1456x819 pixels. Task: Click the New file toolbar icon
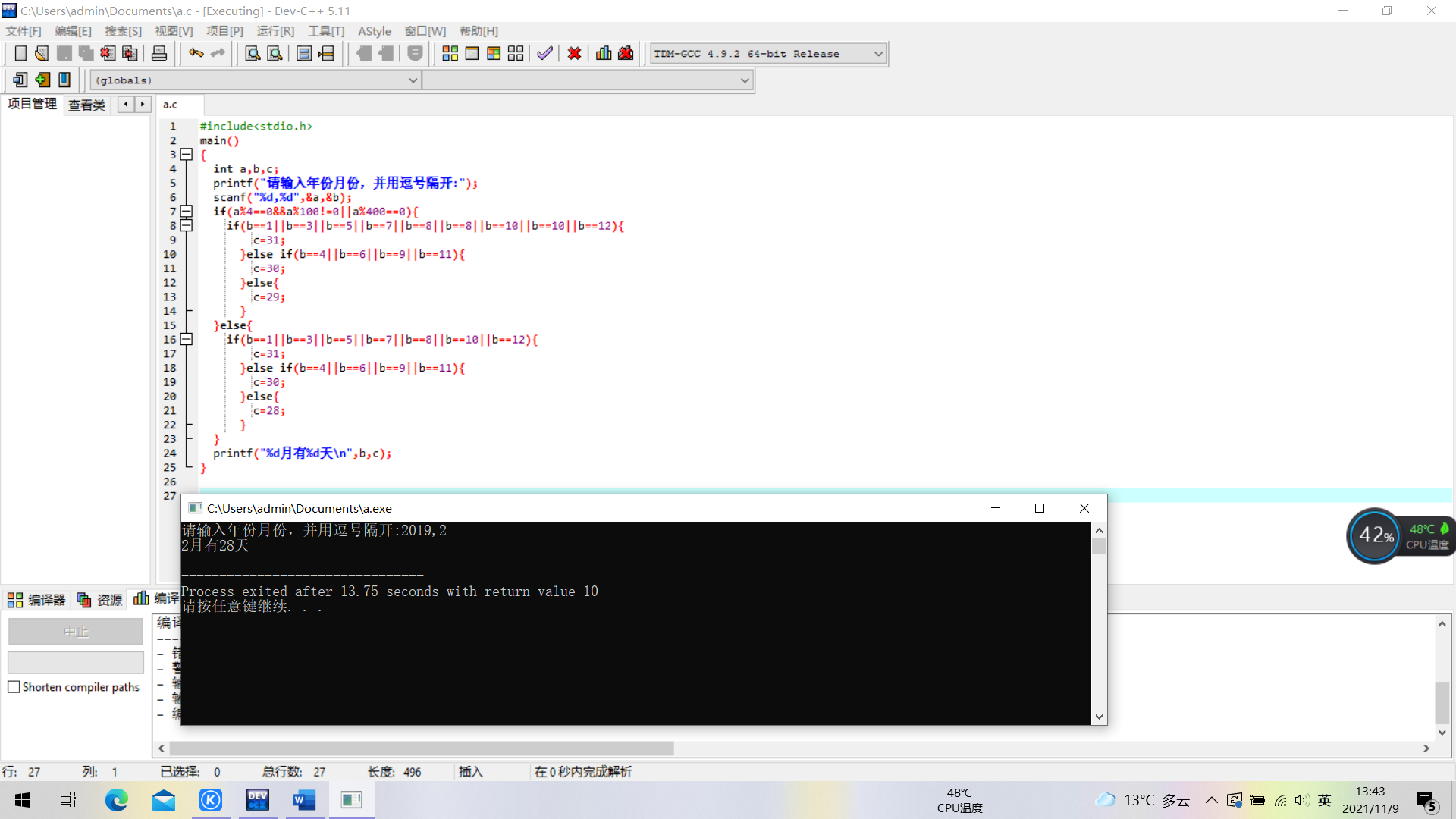(20, 54)
